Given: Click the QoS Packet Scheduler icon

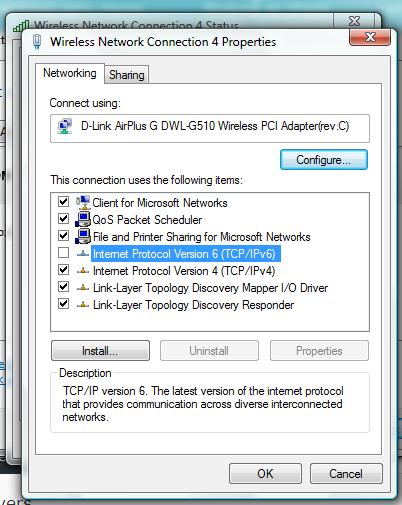Looking at the screenshot, I should [x=83, y=219].
